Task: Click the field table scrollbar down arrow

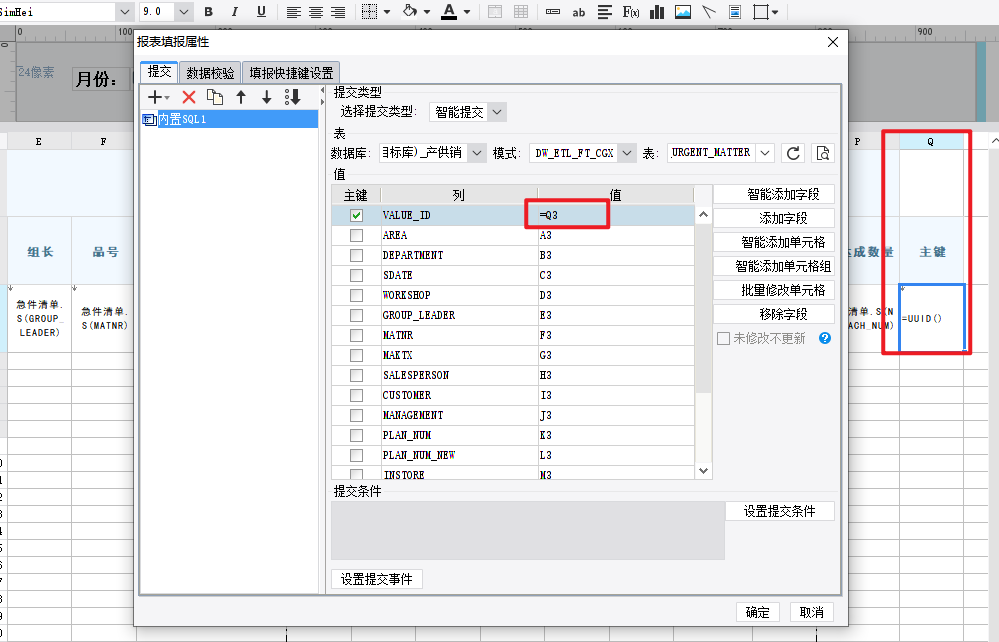Action: pos(703,471)
